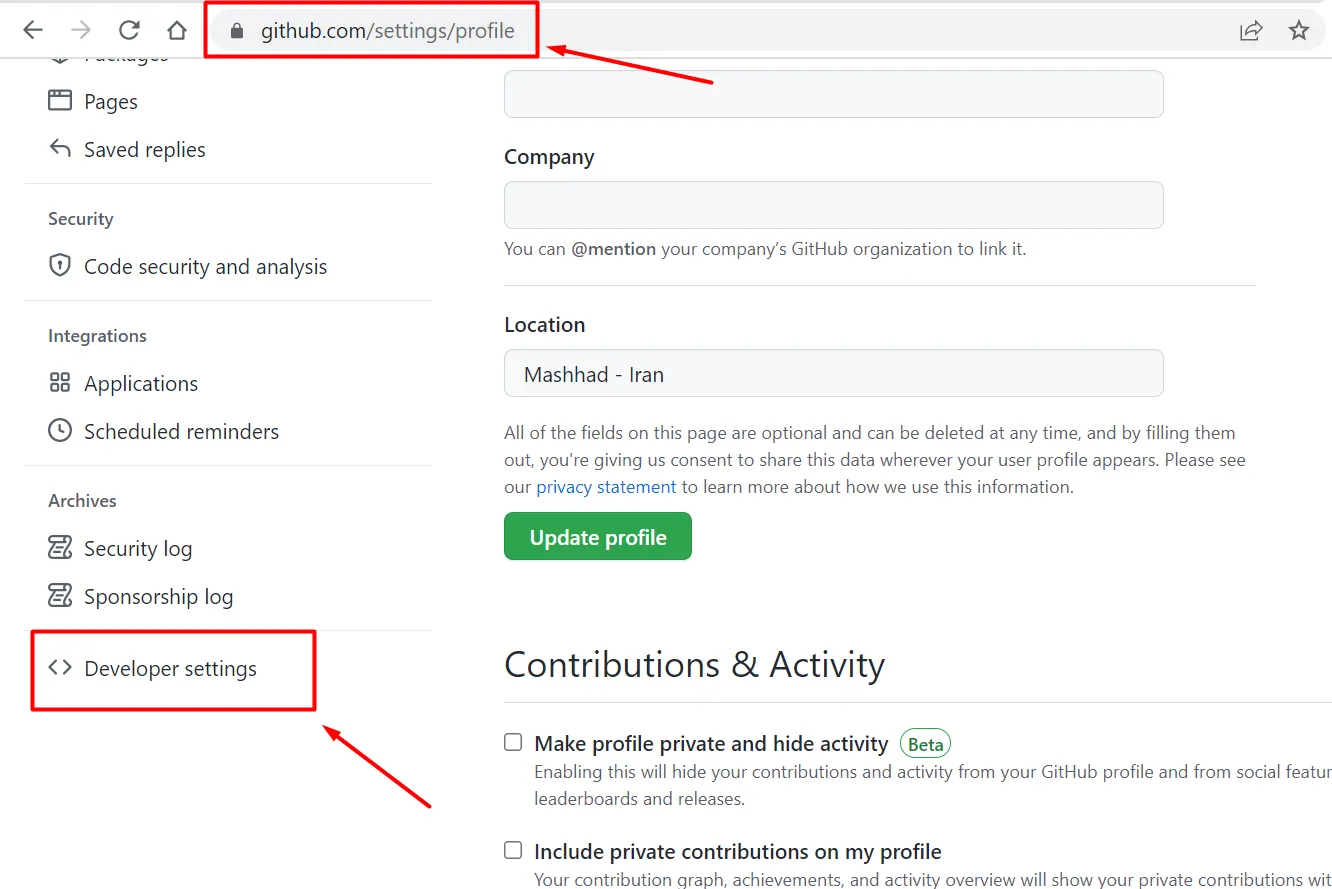The height and width of the screenshot is (889, 1332).
Task: Reload the GitHub settings page
Action: [x=129, y=31]
